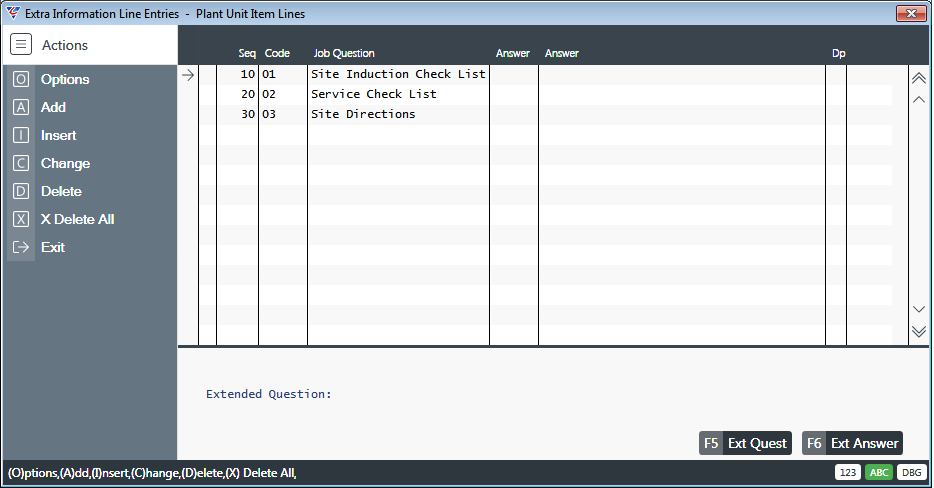This screenshot has height=488, width=934.
Task: Move up one line with single-up chevron
Action: (x=919, y=100)
